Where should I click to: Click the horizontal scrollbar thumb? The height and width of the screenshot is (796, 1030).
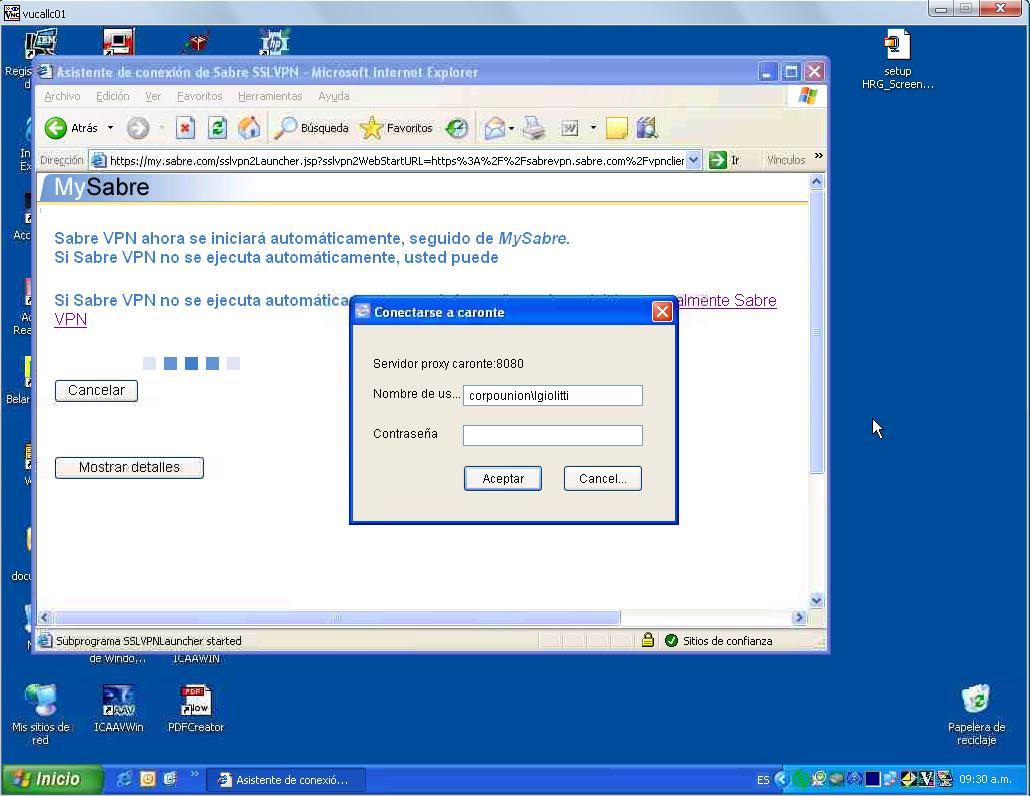coord(336,617)
